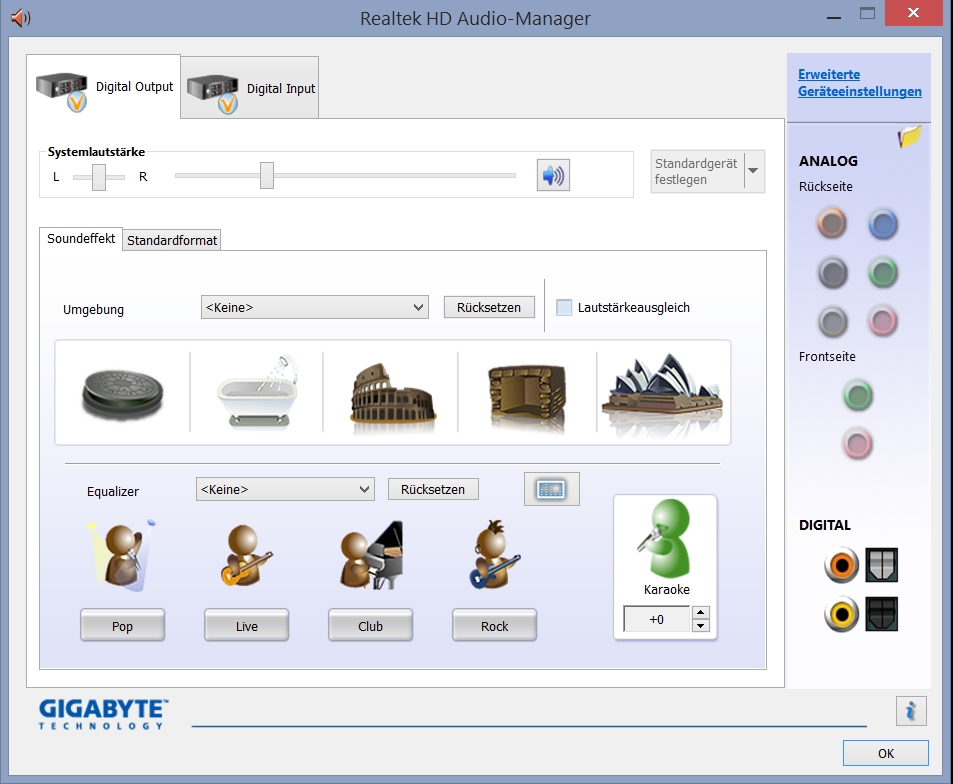Click the pink front panel jack
This screenshot has height=784, width=953.
pos(858,444)
